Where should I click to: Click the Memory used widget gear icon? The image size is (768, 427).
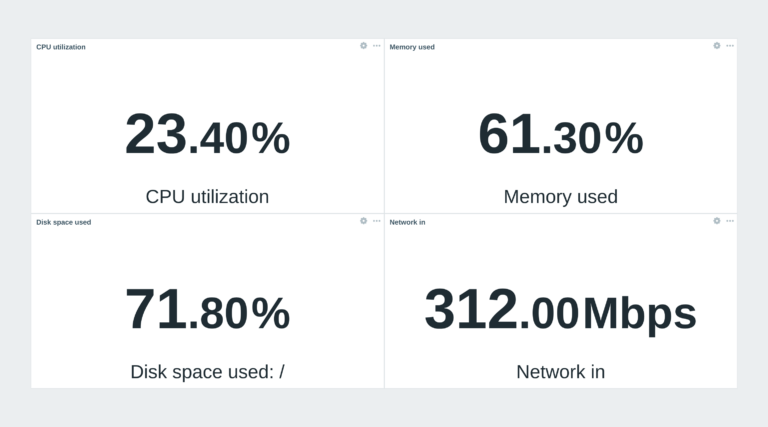(x=717, y=46)
